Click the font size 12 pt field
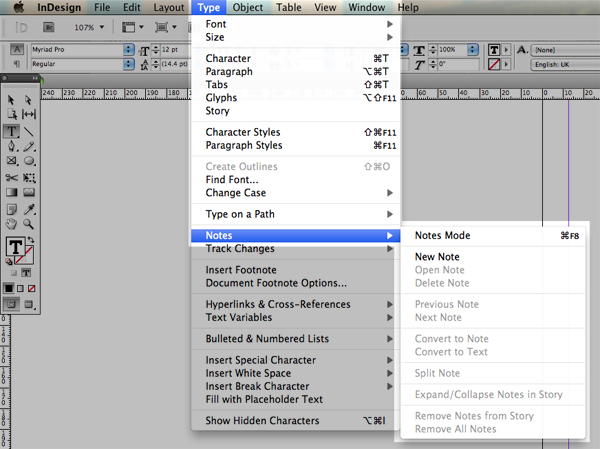 (174, 49)
